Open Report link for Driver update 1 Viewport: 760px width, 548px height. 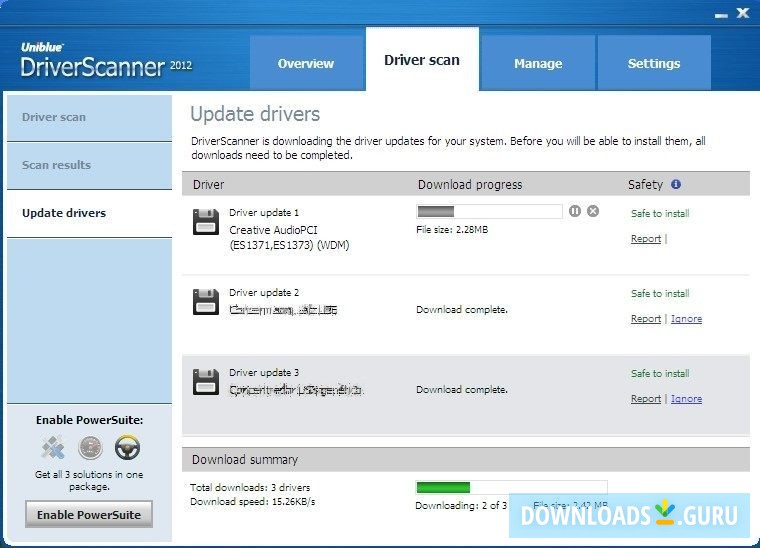[646, 239]
